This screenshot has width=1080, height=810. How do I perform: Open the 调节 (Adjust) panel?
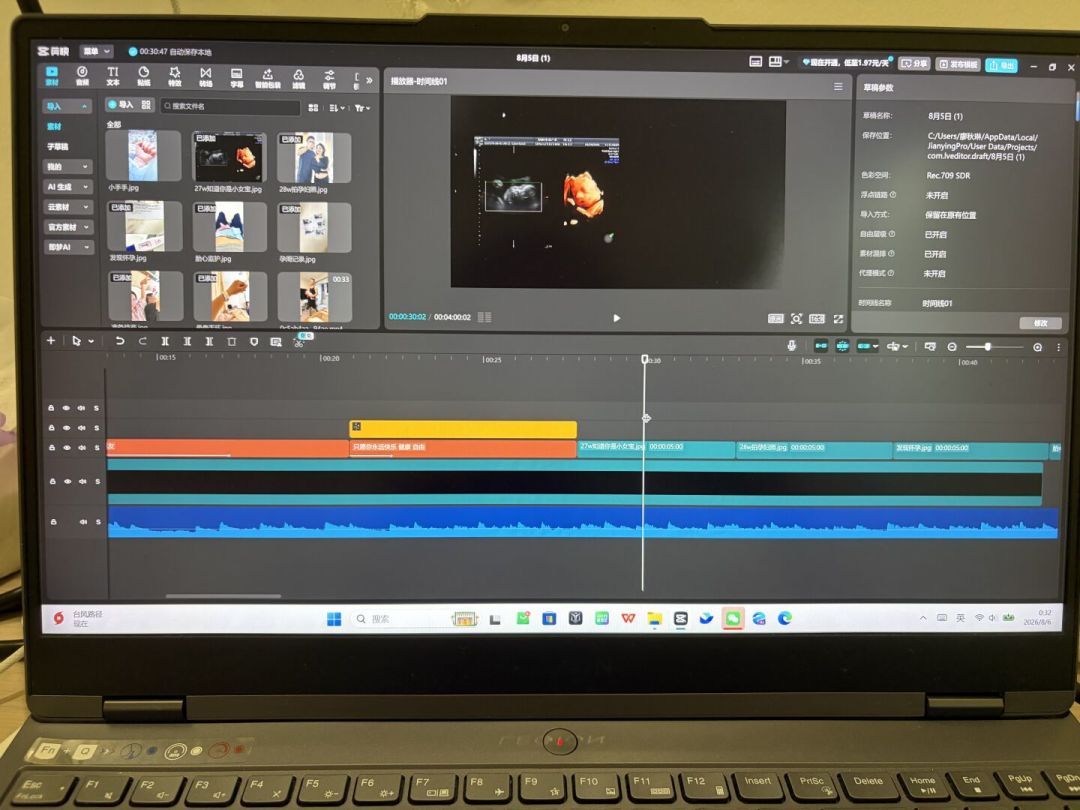(x=329, y=79)
